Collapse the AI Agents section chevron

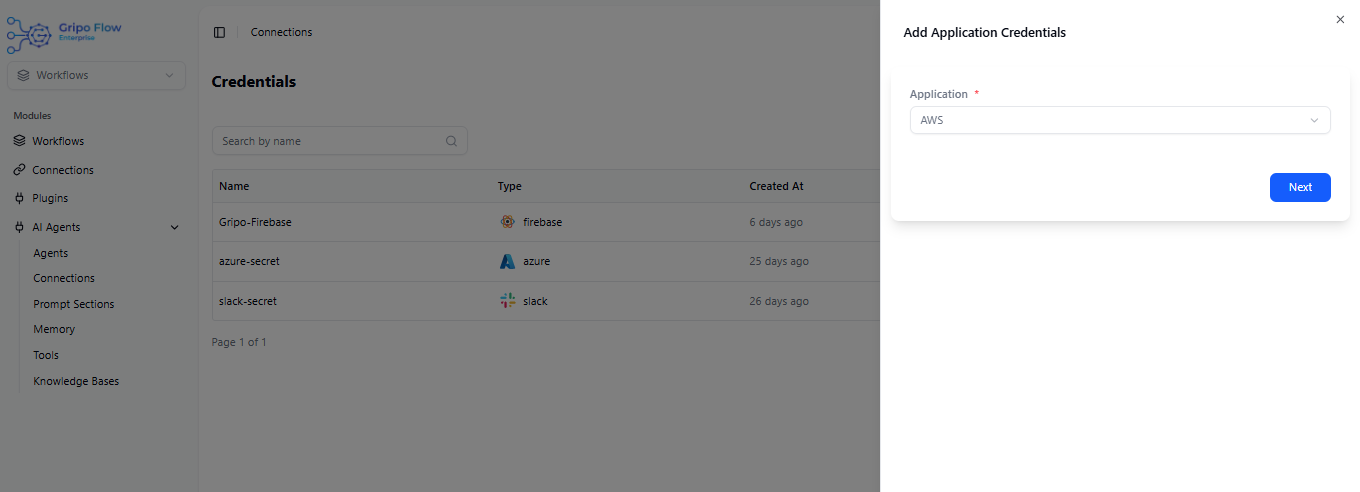click(x=175, y=227)
